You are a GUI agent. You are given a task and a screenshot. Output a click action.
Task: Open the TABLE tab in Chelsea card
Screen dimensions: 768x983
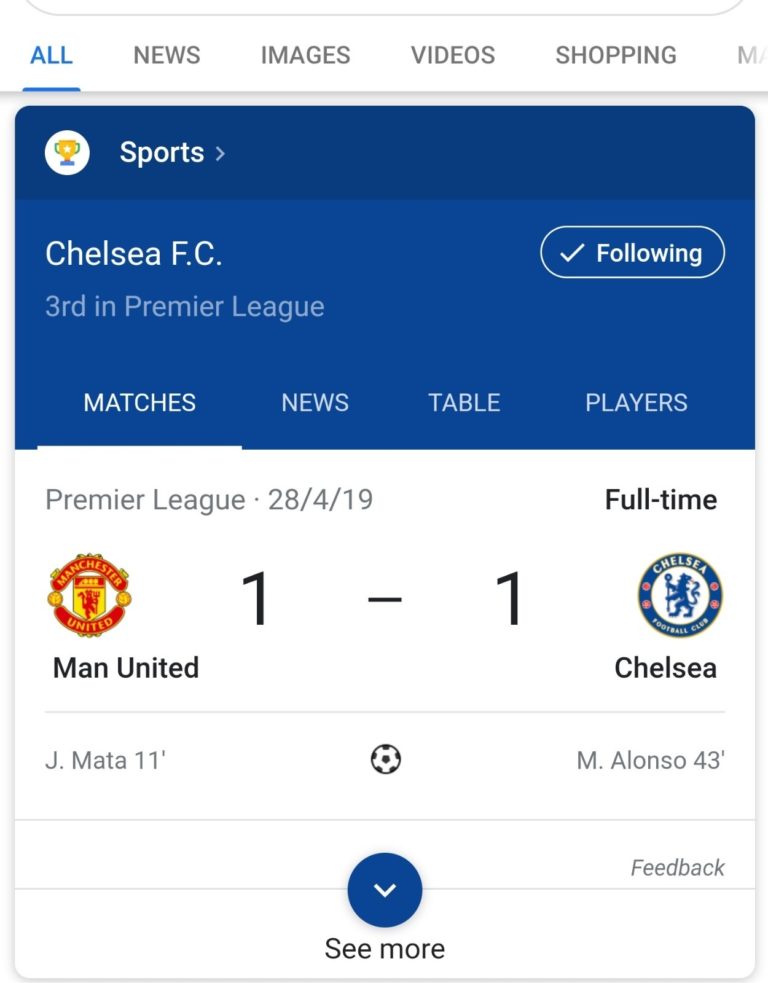(464, 402)
